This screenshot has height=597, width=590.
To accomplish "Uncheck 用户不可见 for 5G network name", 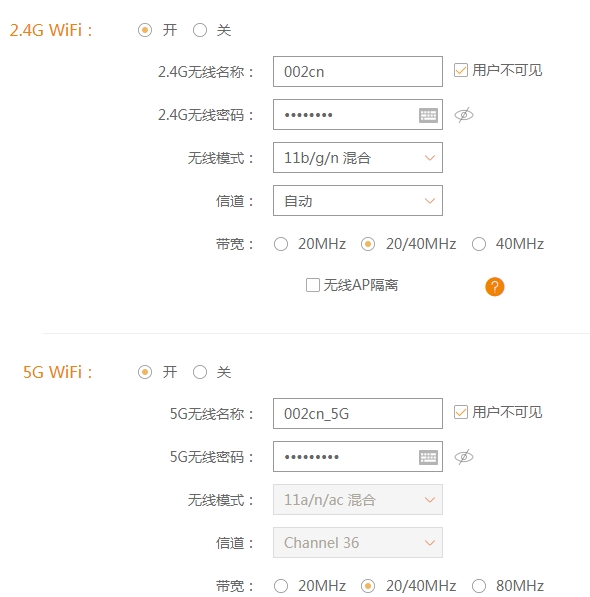I will click(x=461, y=412).
